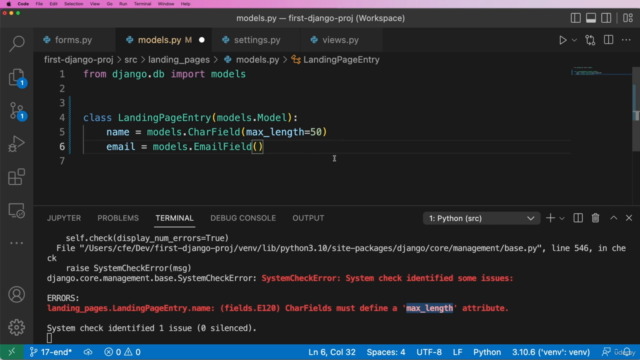
Task: Select language mode Python
Action: pyautogui.click(x=487, y=352)
